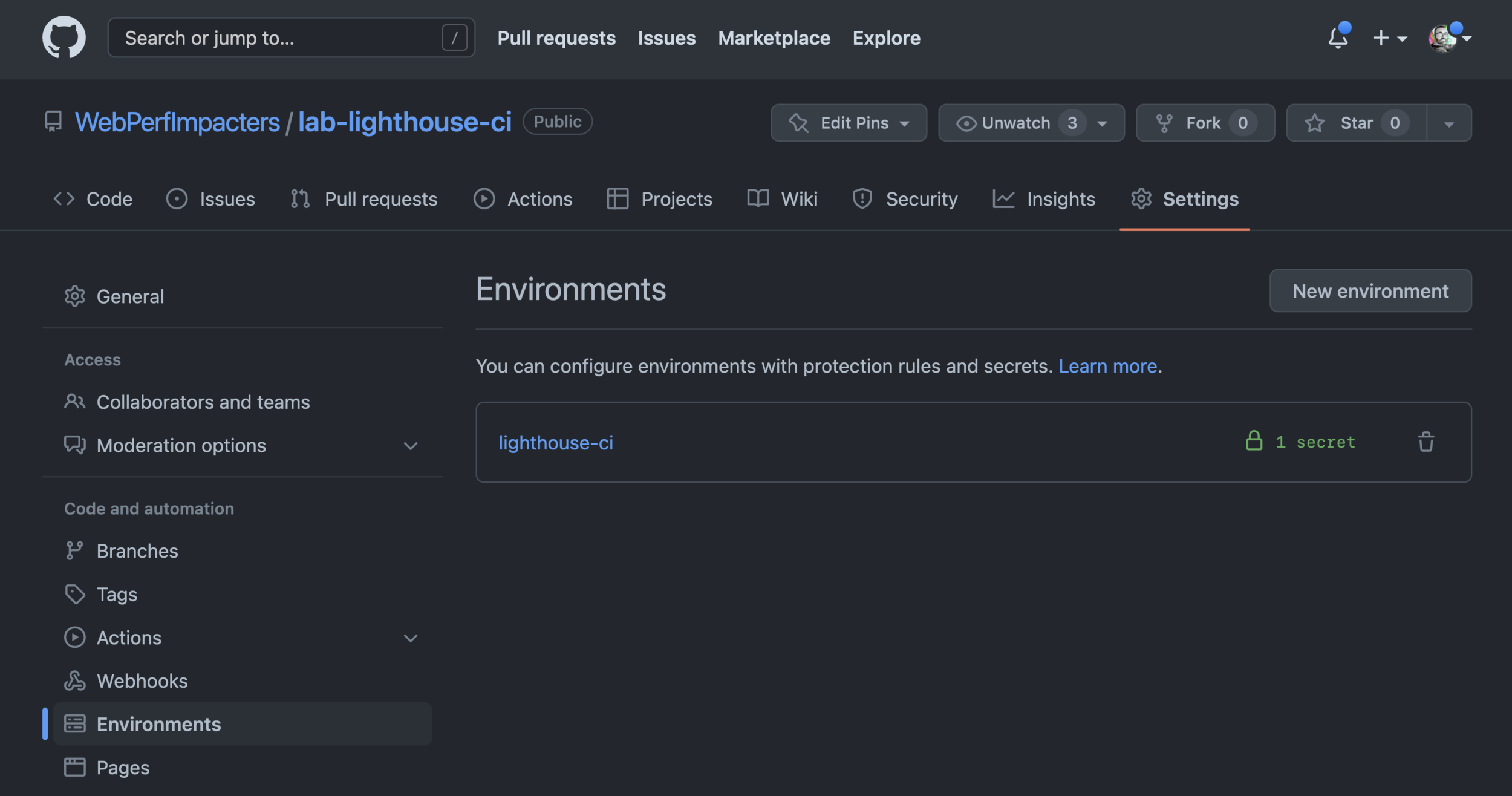Delete the lighthouse-ci environment via trash icon
This screenshot has height=796, width=1512.
1426,442
